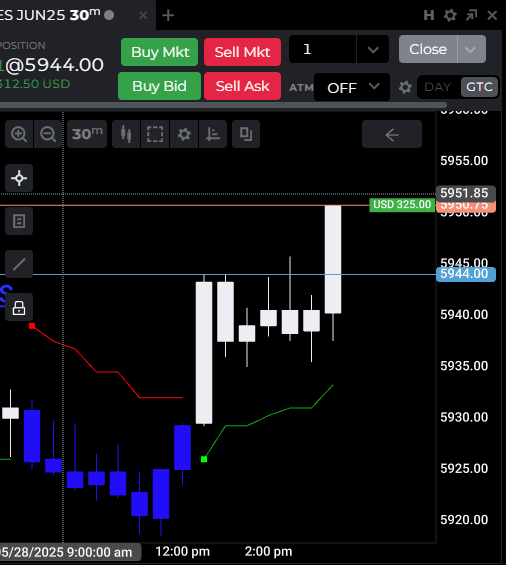Toggle the lock drawings icon

19,307
